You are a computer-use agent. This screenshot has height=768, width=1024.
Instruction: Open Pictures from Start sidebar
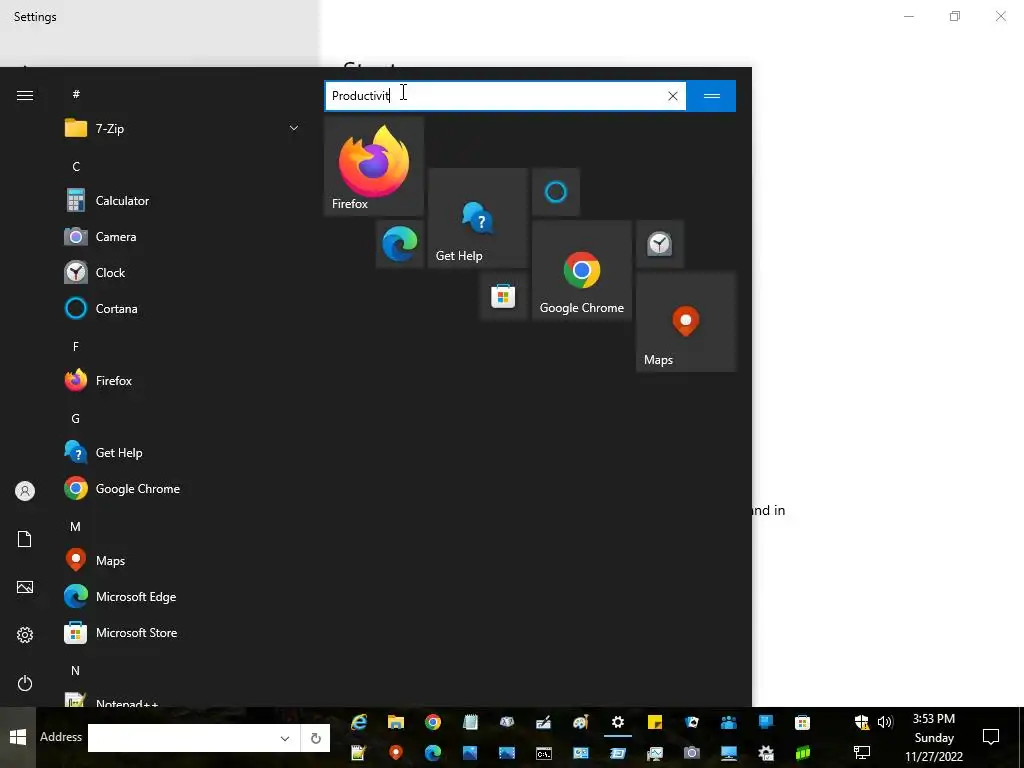click(25, 587)
